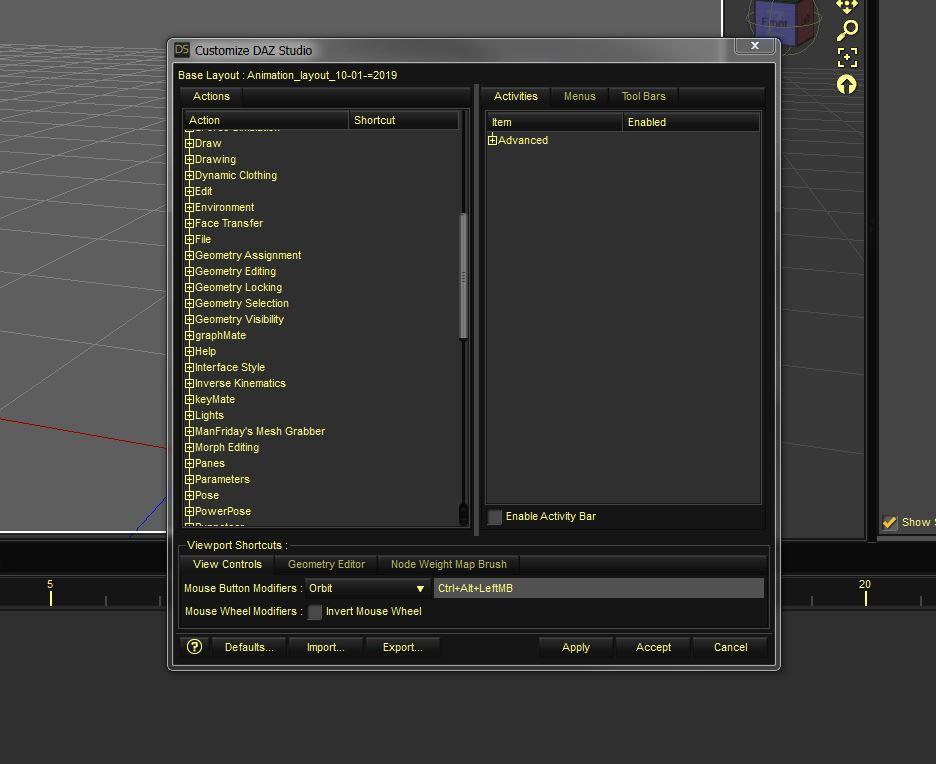Click the Export... button

(402, 647)
